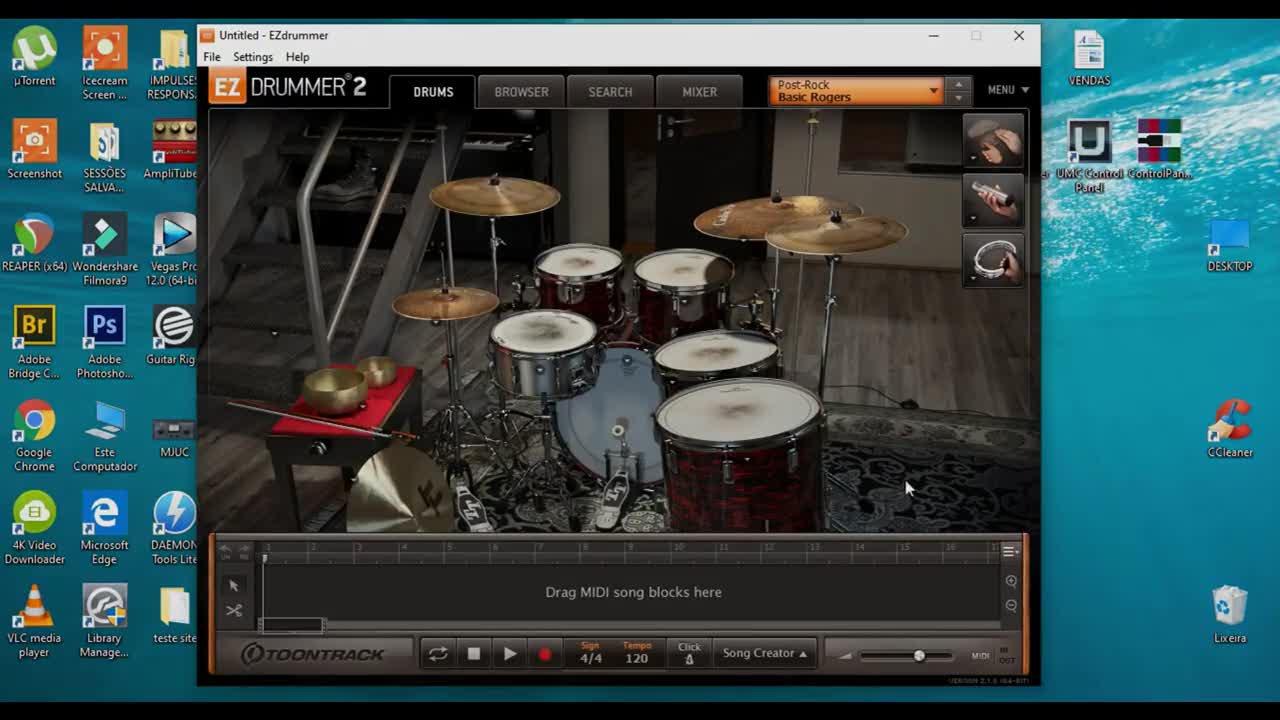
Task: Switch to the DRUMS tab
Action: click(x=433, y=91)
